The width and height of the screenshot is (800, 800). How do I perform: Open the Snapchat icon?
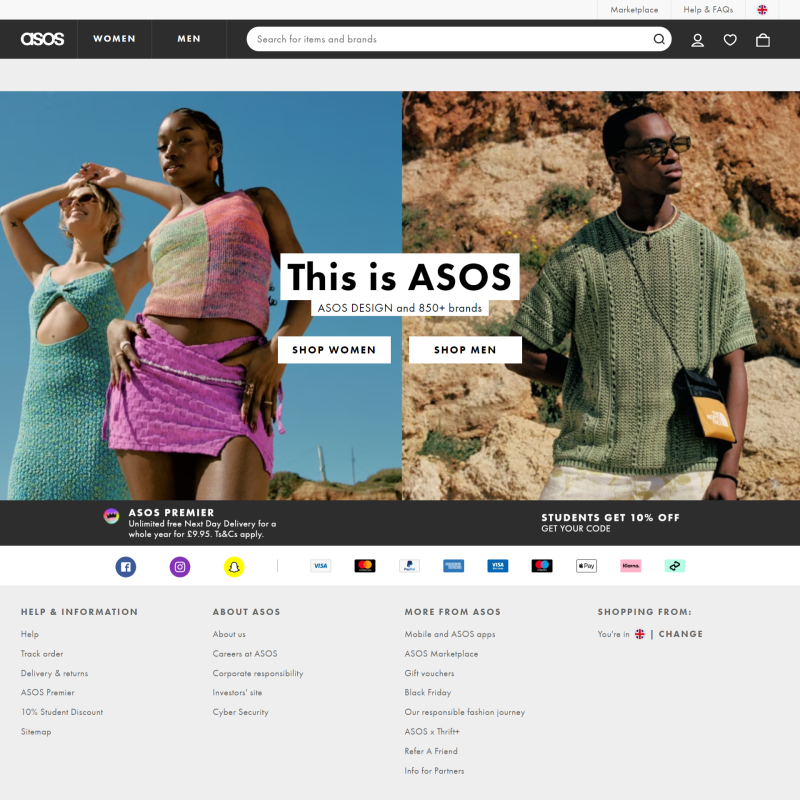pos(234,567)
